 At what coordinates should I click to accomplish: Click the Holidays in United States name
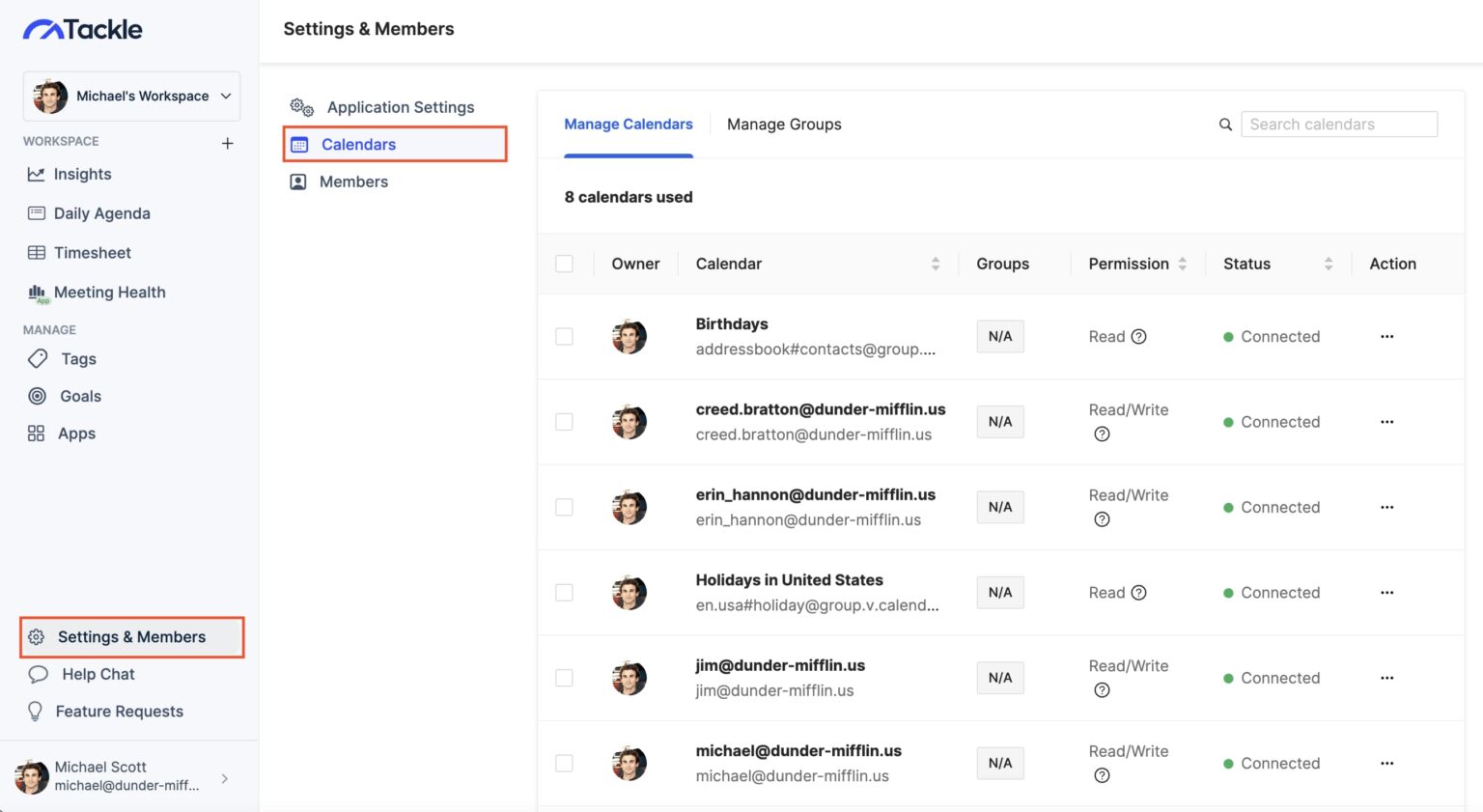pyautogui.click(x=789, y=580)
